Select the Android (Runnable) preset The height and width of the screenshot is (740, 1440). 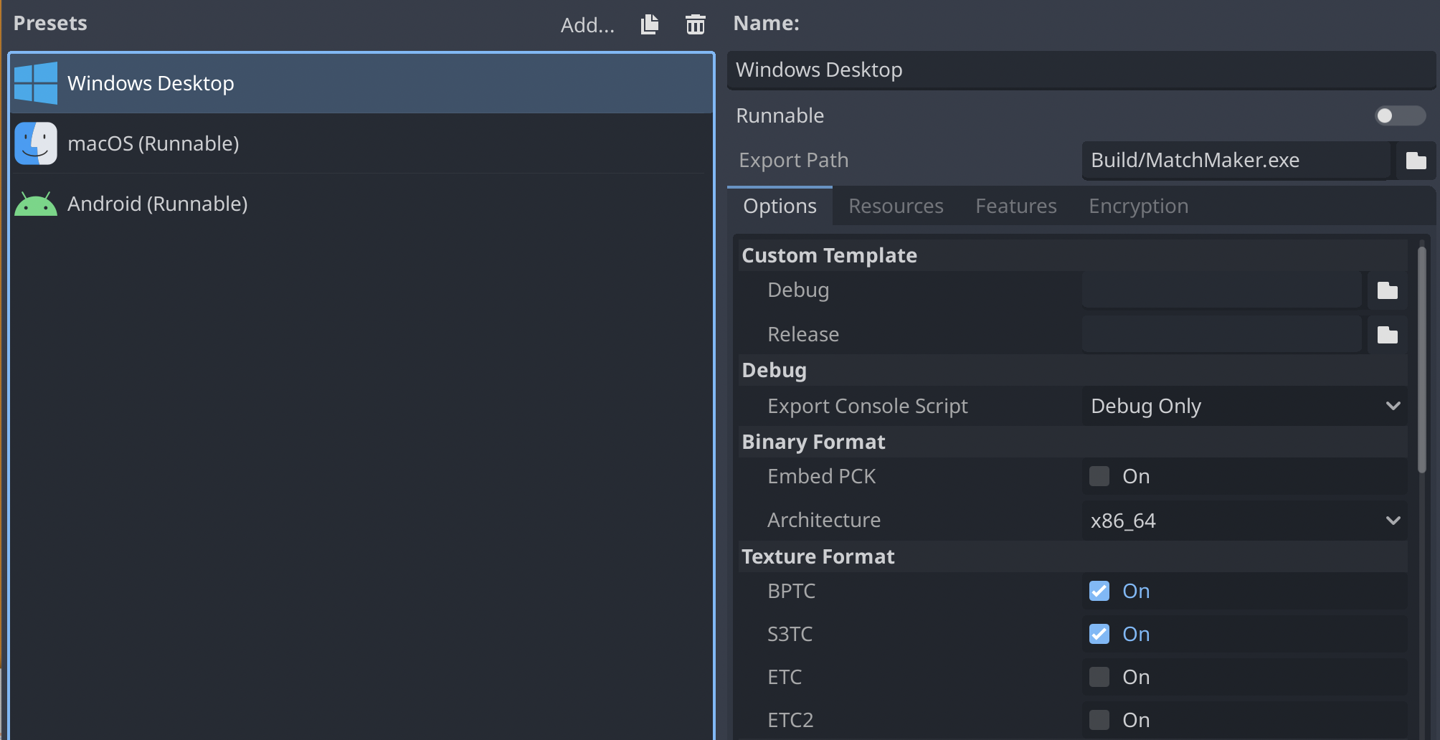[361, 203]
